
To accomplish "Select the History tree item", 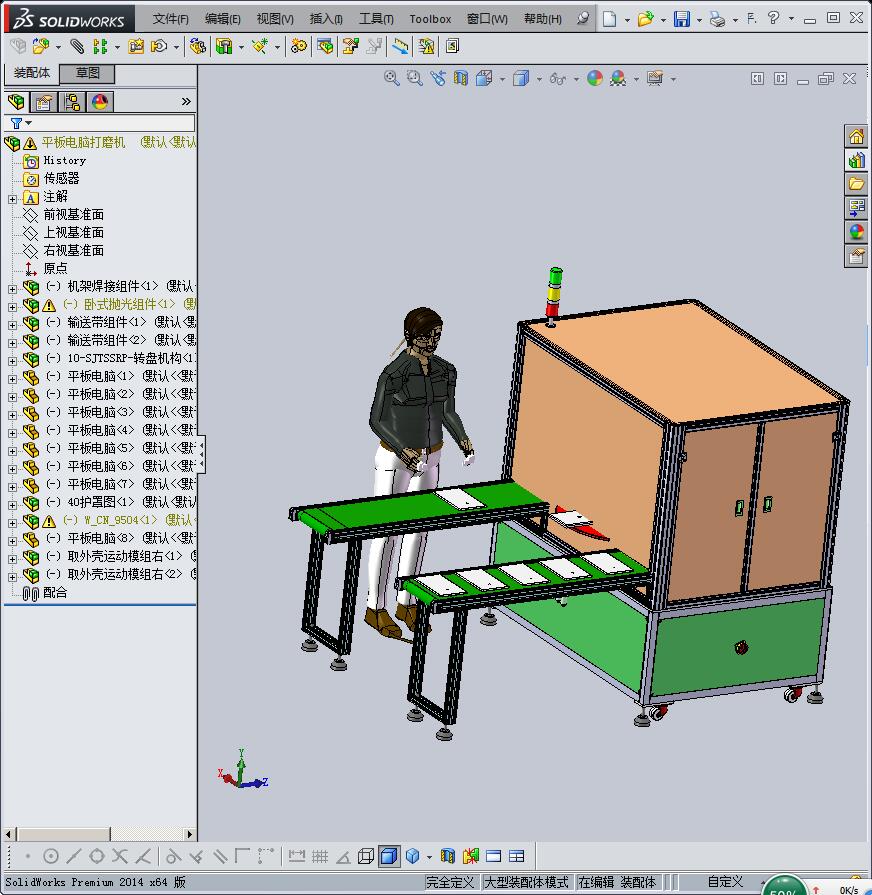I will coord(64,160).
